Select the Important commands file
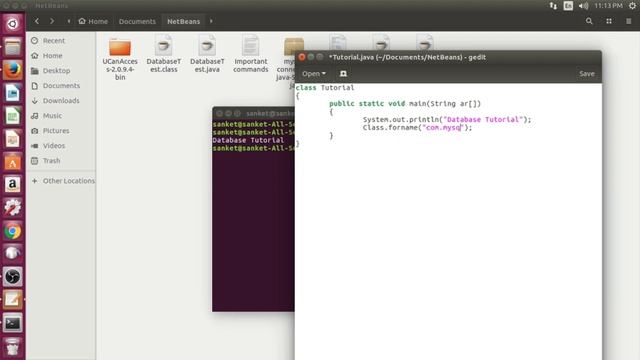The height and width of the screenshot is (360, 640). [x=251, y=55]
